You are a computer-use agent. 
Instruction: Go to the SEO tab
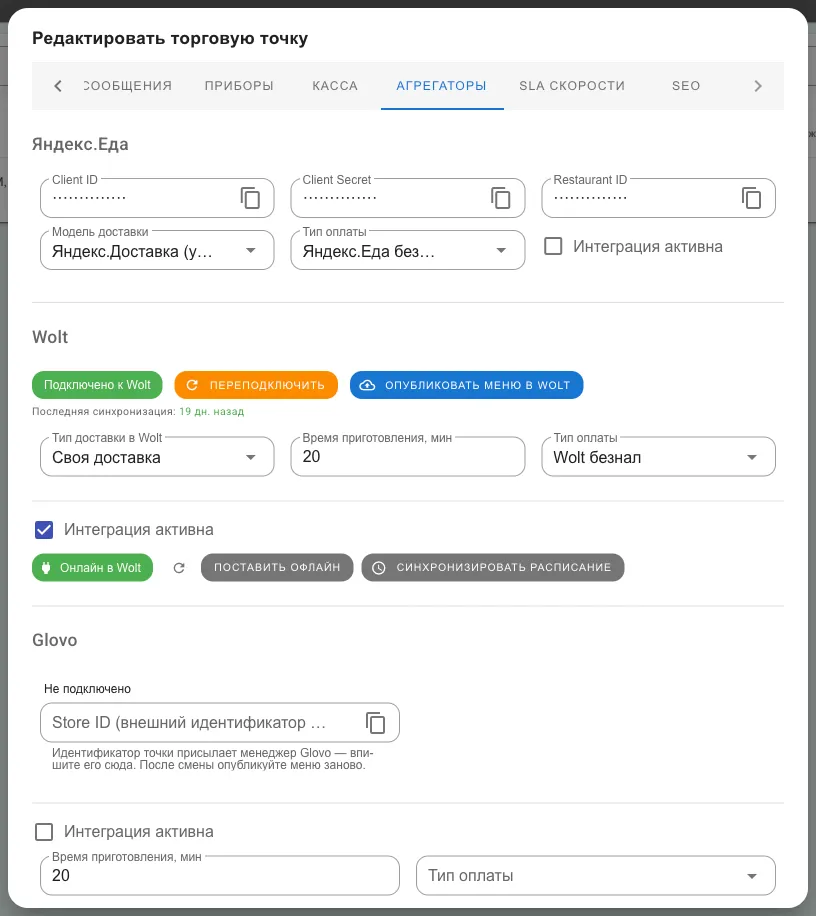[x=686, y=86]
